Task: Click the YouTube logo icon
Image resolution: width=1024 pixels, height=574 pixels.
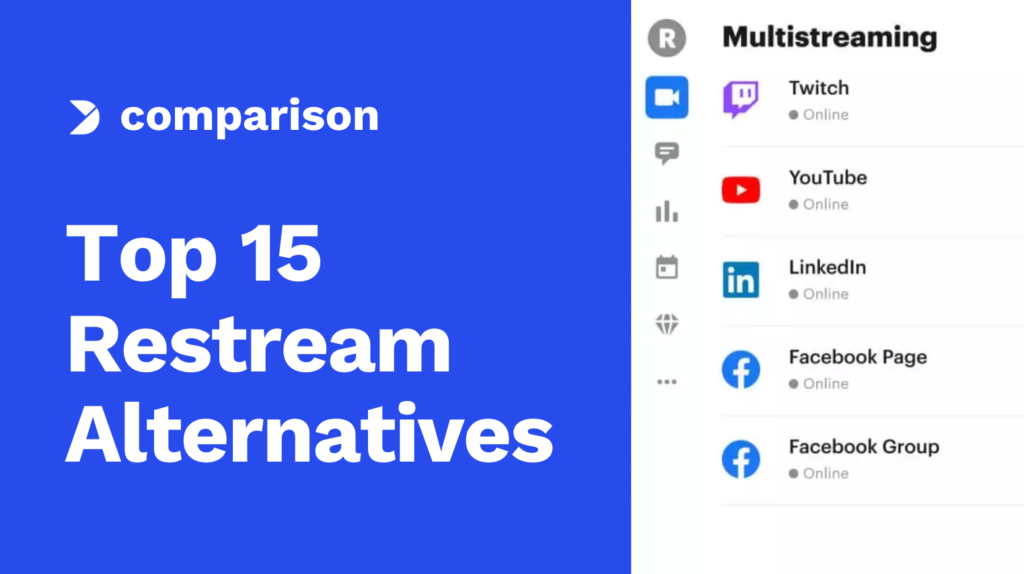Action: tap(741, 190)
